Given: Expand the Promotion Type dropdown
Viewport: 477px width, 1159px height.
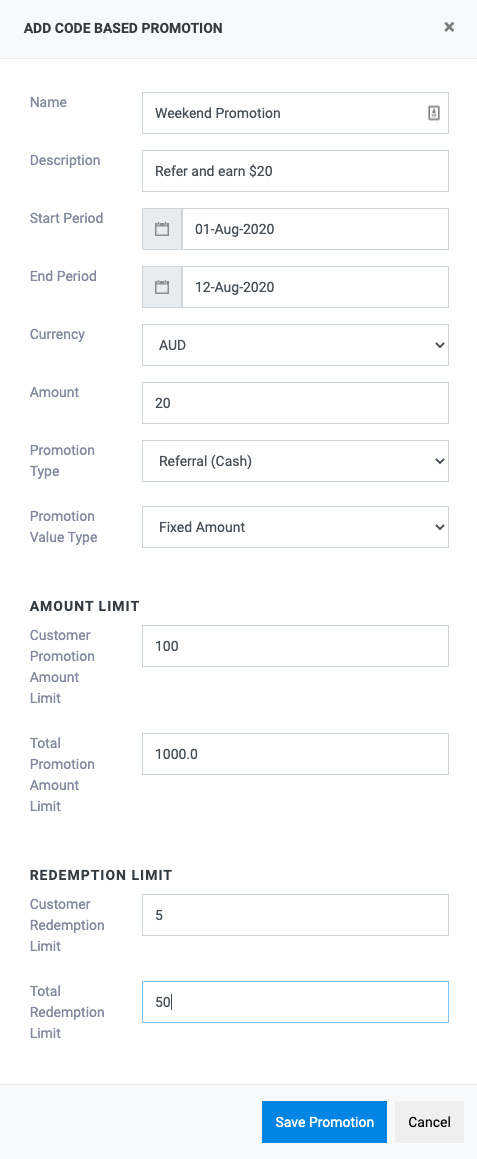Looking at the screenshot, I should pos(295,461).
